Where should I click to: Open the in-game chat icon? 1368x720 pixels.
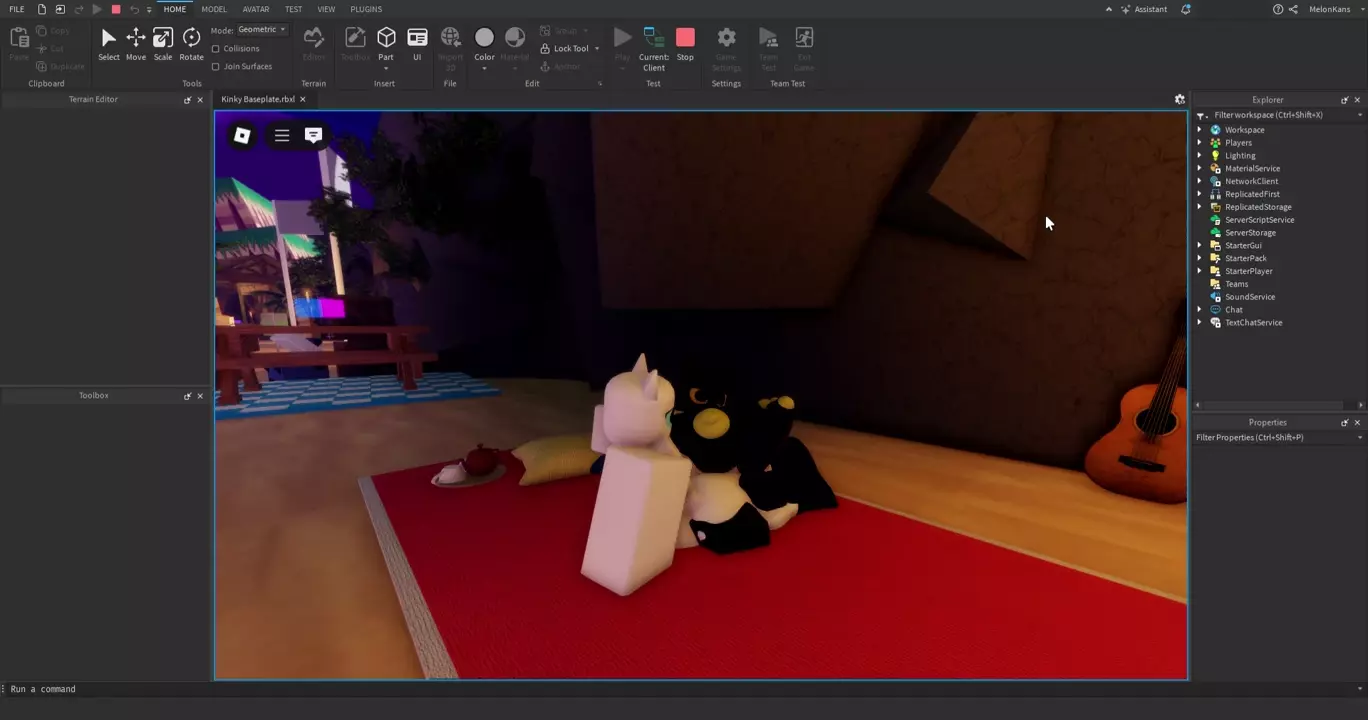click(313, 136)
